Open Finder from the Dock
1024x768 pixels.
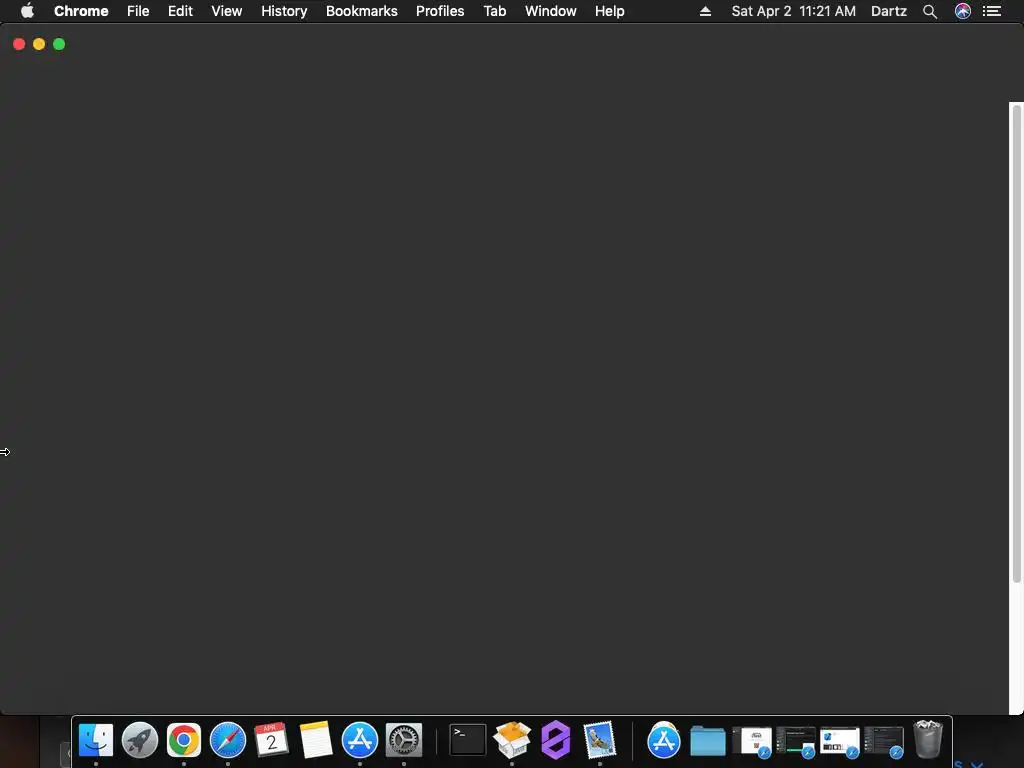96,741
